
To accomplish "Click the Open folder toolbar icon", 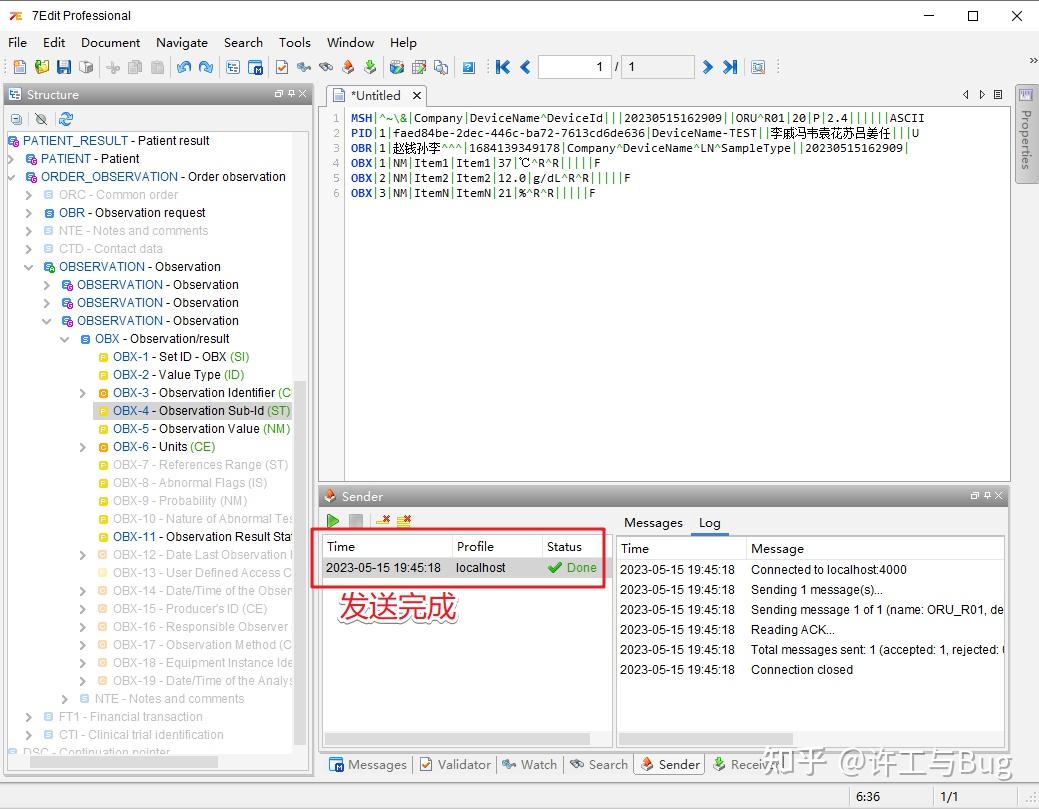I will 41,67.
